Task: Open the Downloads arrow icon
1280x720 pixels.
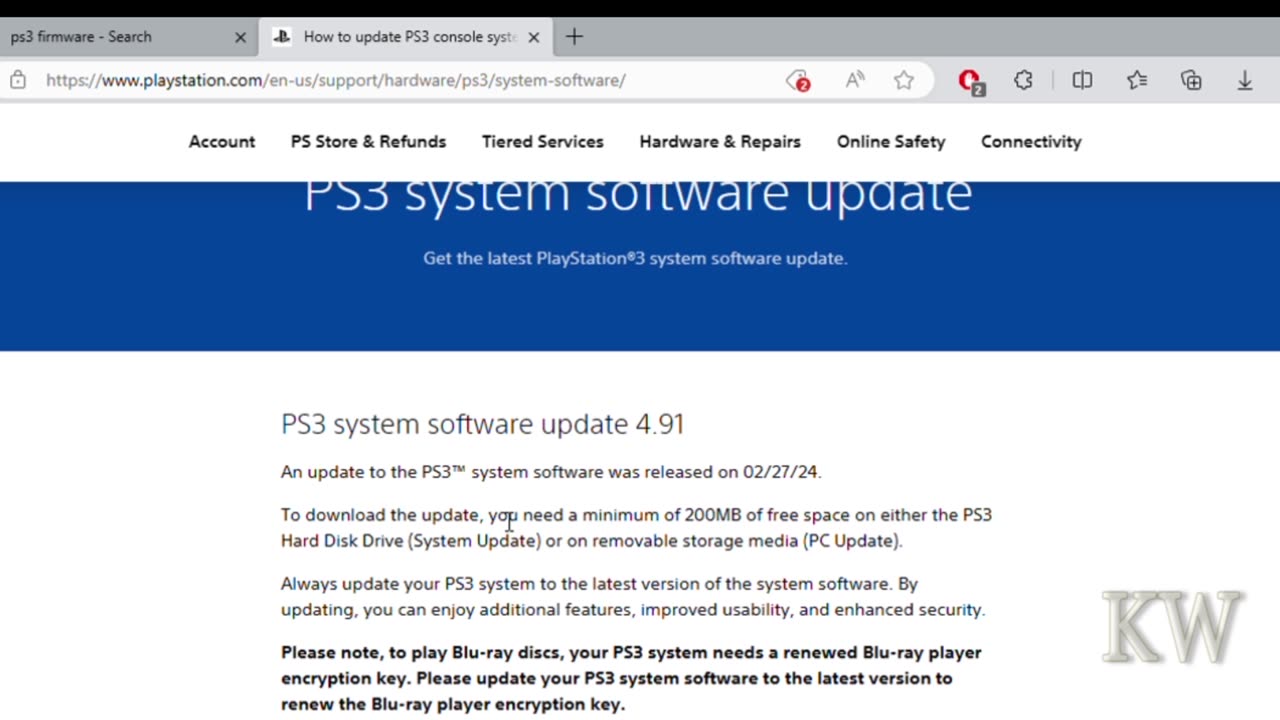Action: coord(1245,80)
